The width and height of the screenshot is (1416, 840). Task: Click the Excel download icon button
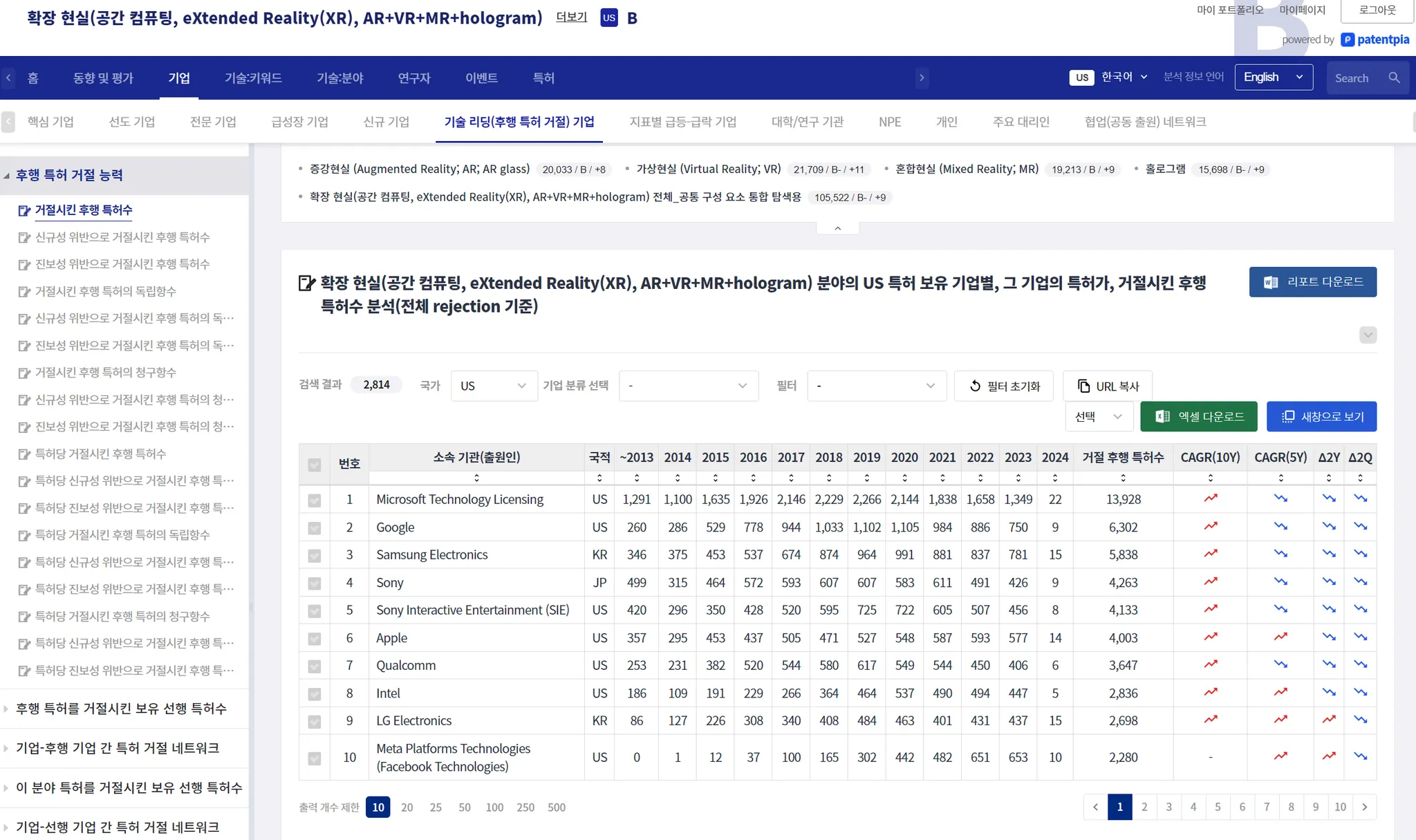tap(1163, 416)
